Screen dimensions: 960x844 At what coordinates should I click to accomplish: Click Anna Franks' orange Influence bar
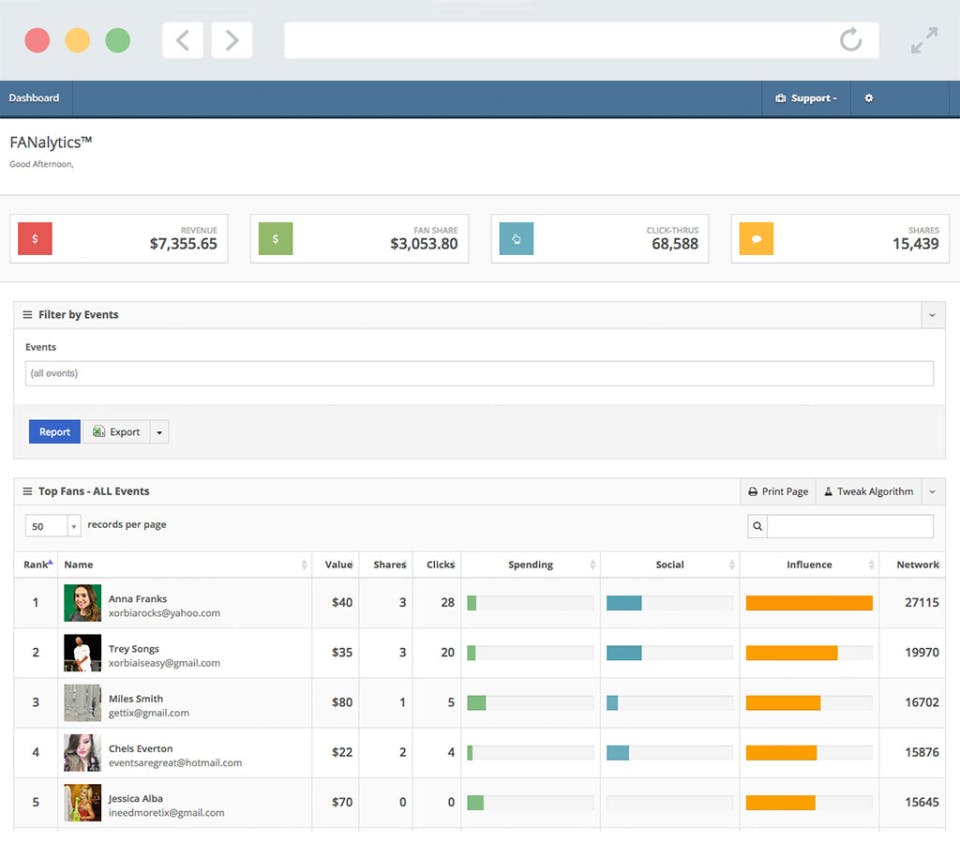809,603
